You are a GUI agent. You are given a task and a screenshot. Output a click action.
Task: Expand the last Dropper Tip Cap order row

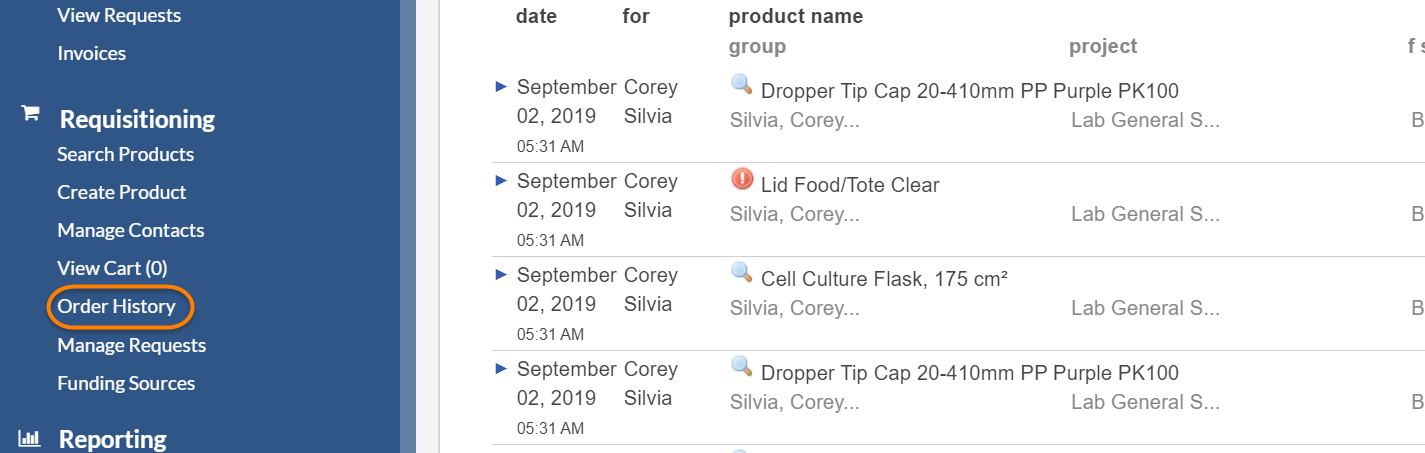[x=502, y=369]
